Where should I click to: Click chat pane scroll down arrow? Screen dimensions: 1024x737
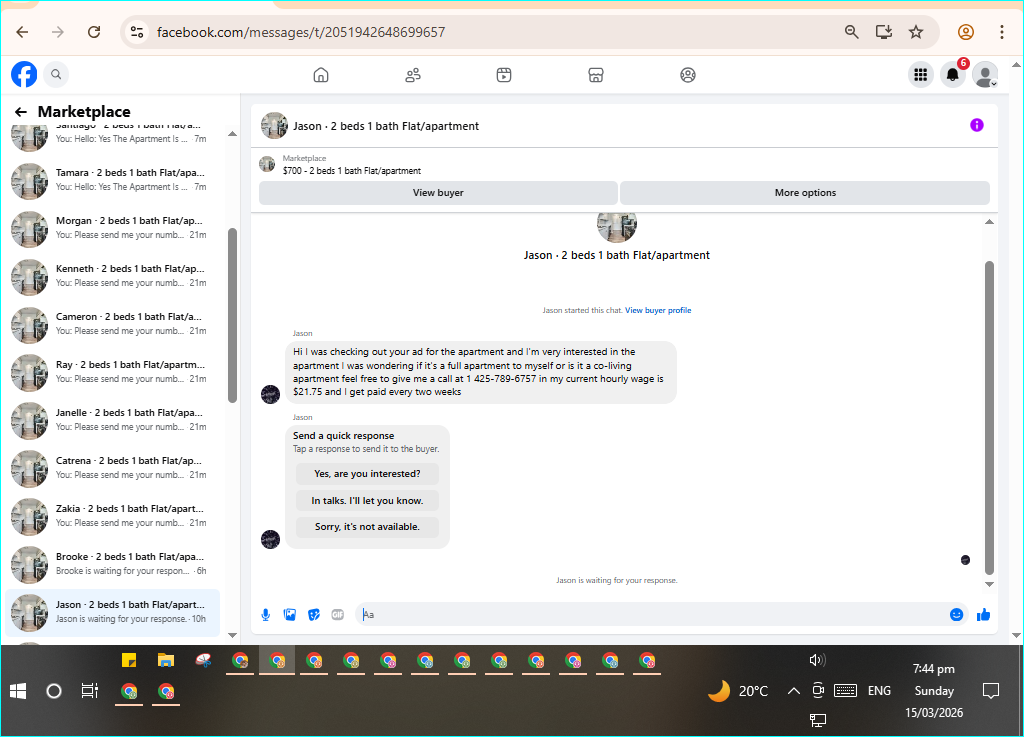coord(989,584)
